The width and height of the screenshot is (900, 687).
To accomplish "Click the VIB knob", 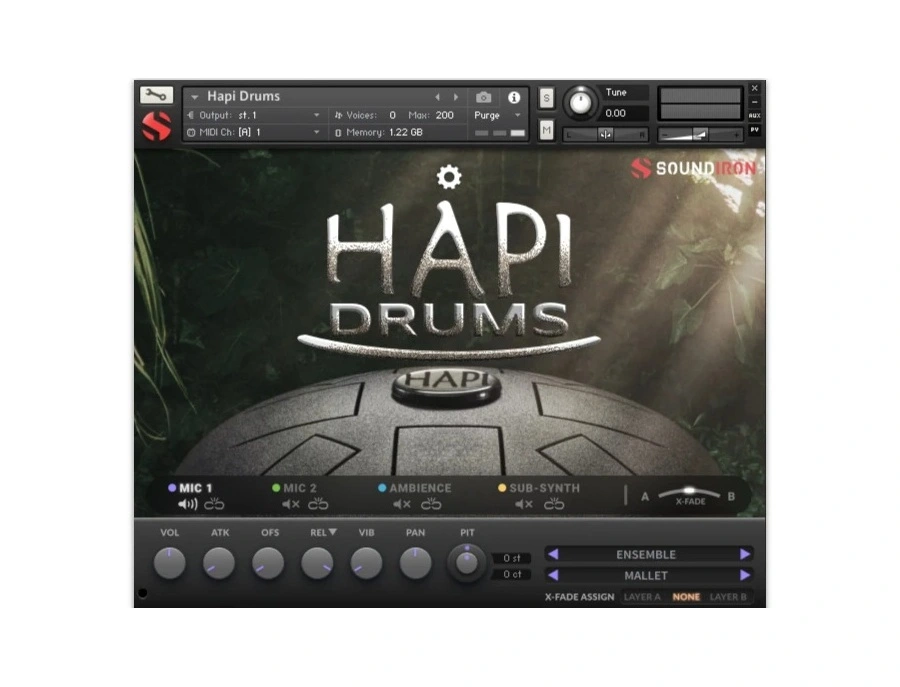I will point(366,562).
